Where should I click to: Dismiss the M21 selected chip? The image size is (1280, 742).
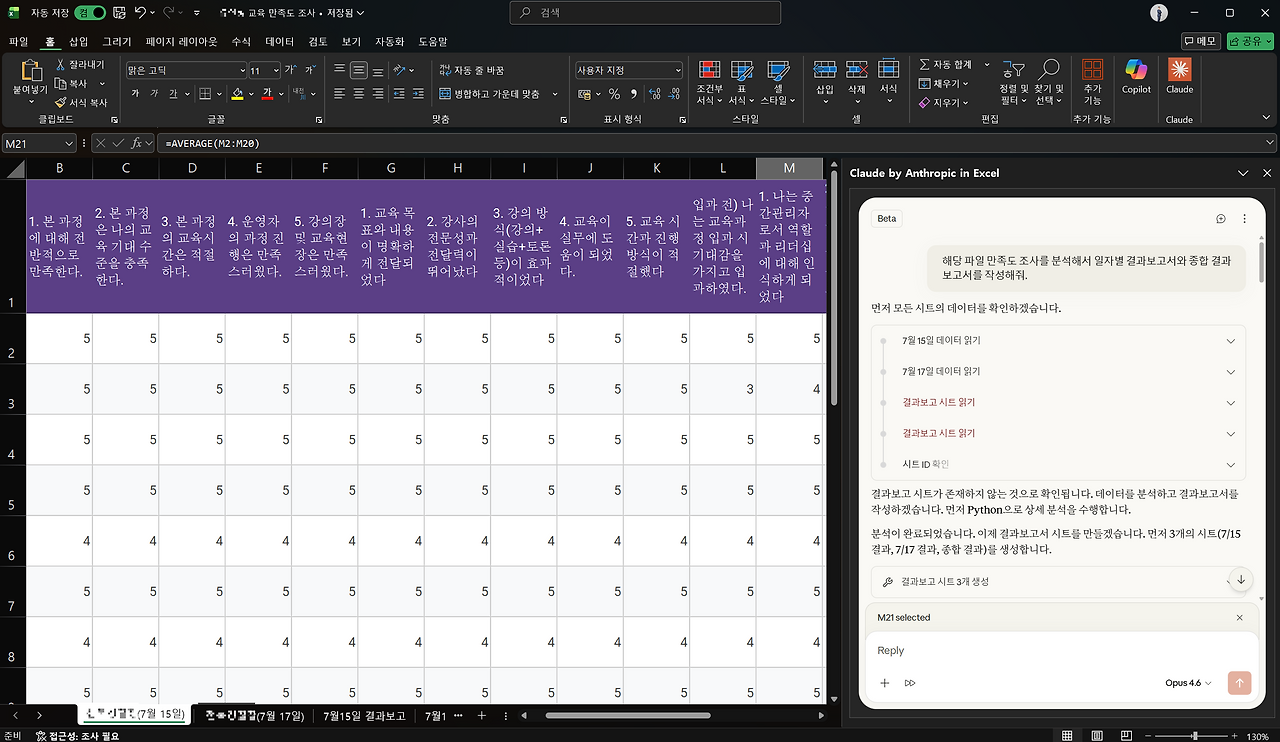click(1240, 617)
